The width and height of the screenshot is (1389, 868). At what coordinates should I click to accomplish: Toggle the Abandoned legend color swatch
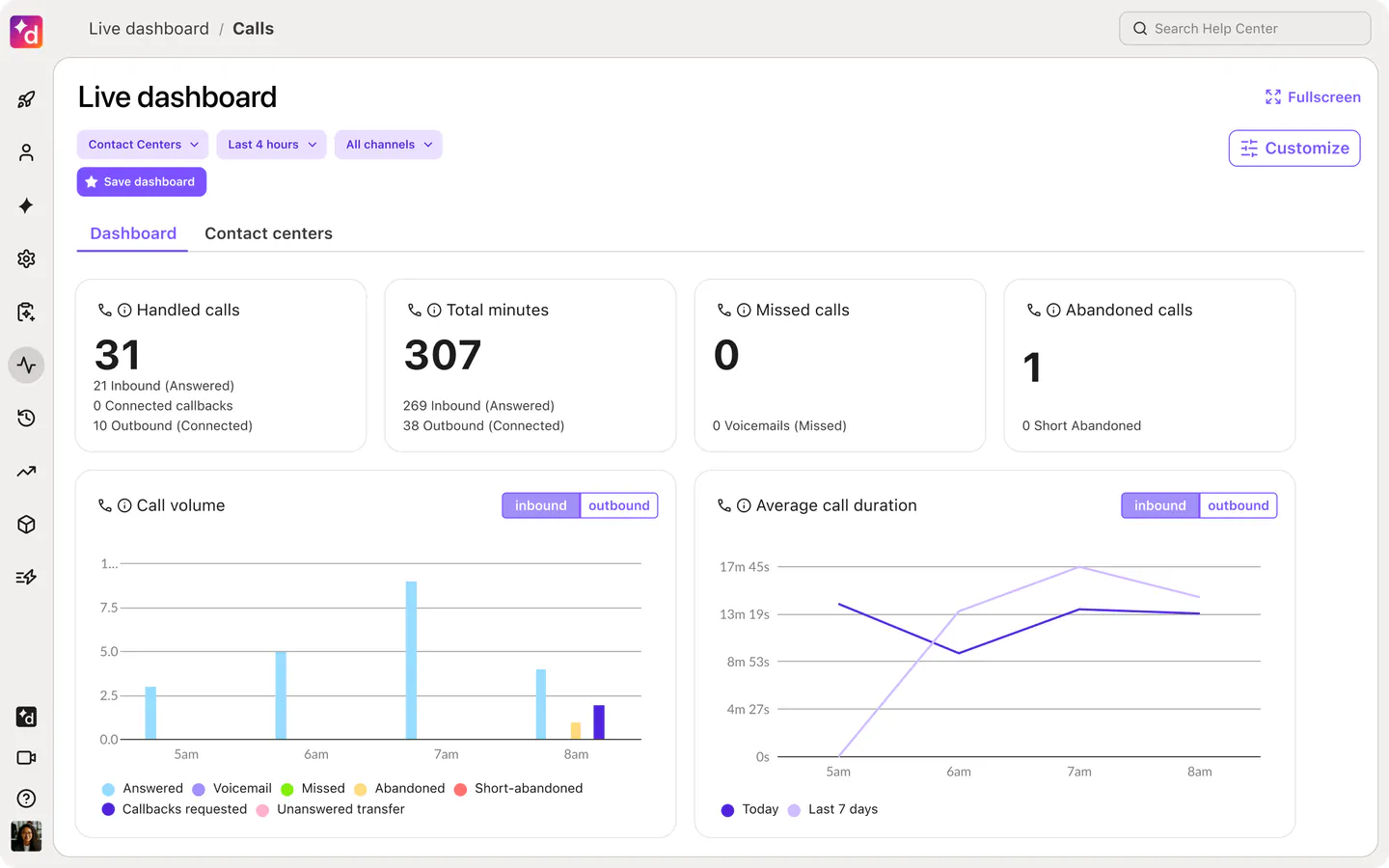click(x=361, y=790)
